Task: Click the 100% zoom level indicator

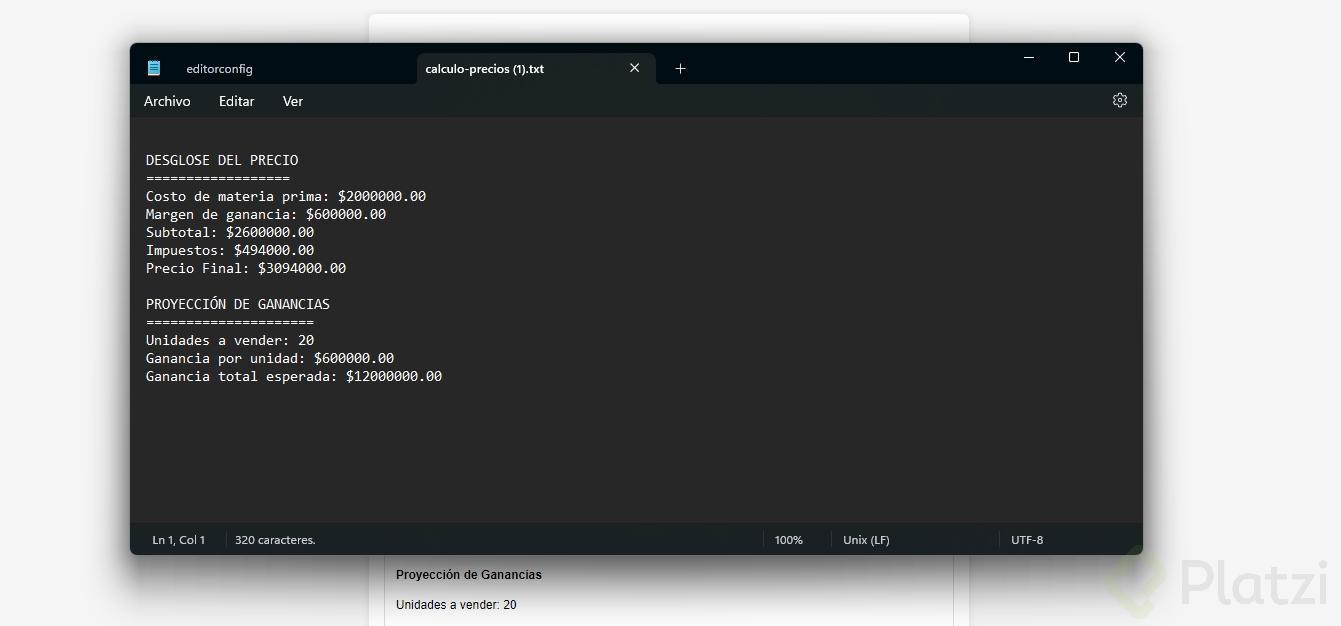Action: click(x=789, y=540)
